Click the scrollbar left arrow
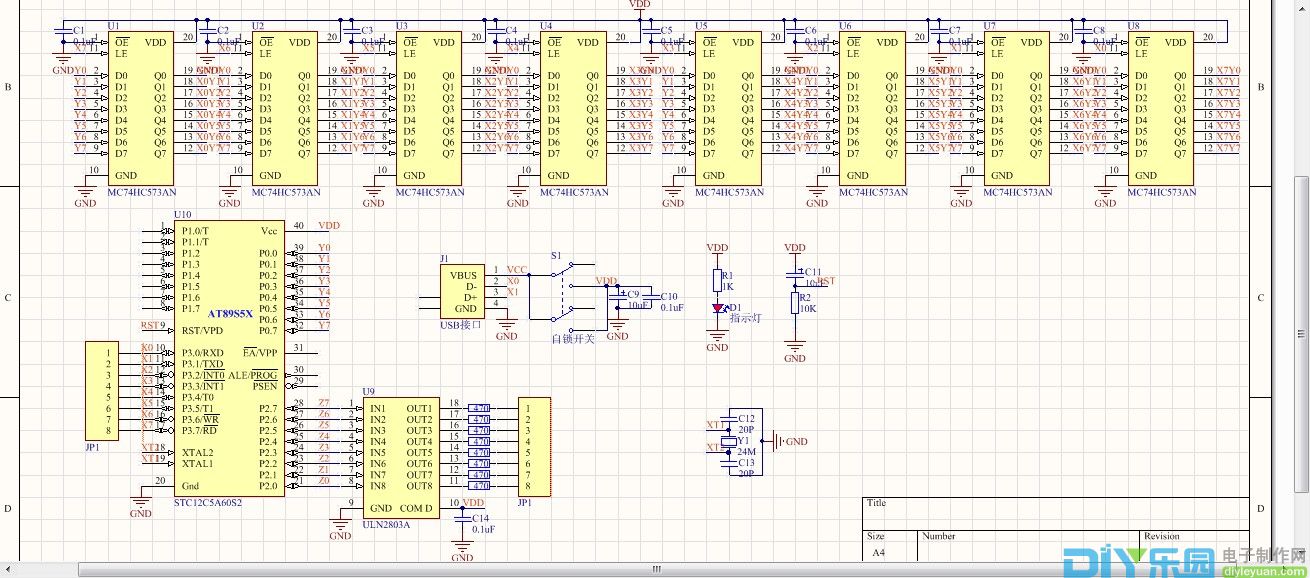 (8, 569)
